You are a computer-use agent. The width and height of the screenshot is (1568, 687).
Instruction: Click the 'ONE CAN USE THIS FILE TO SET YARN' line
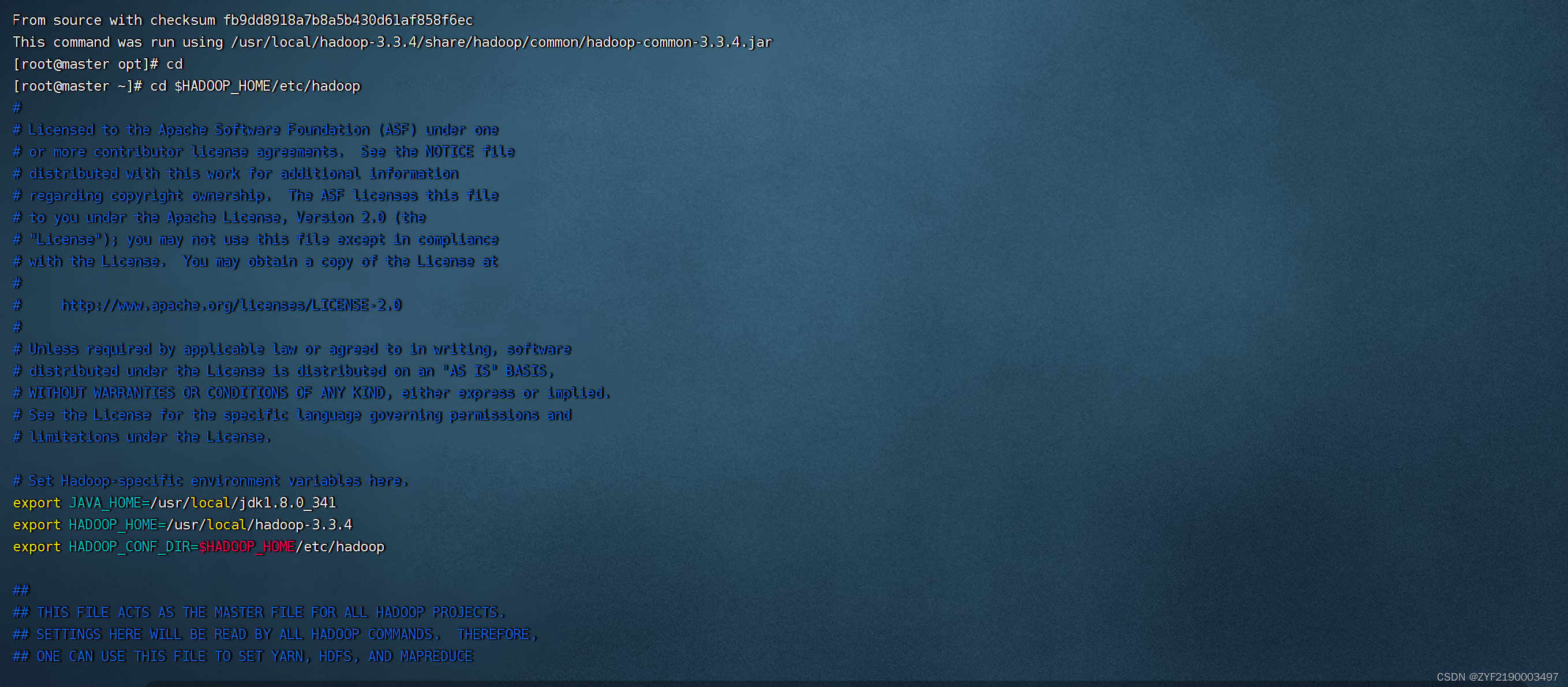coord(243,656)
